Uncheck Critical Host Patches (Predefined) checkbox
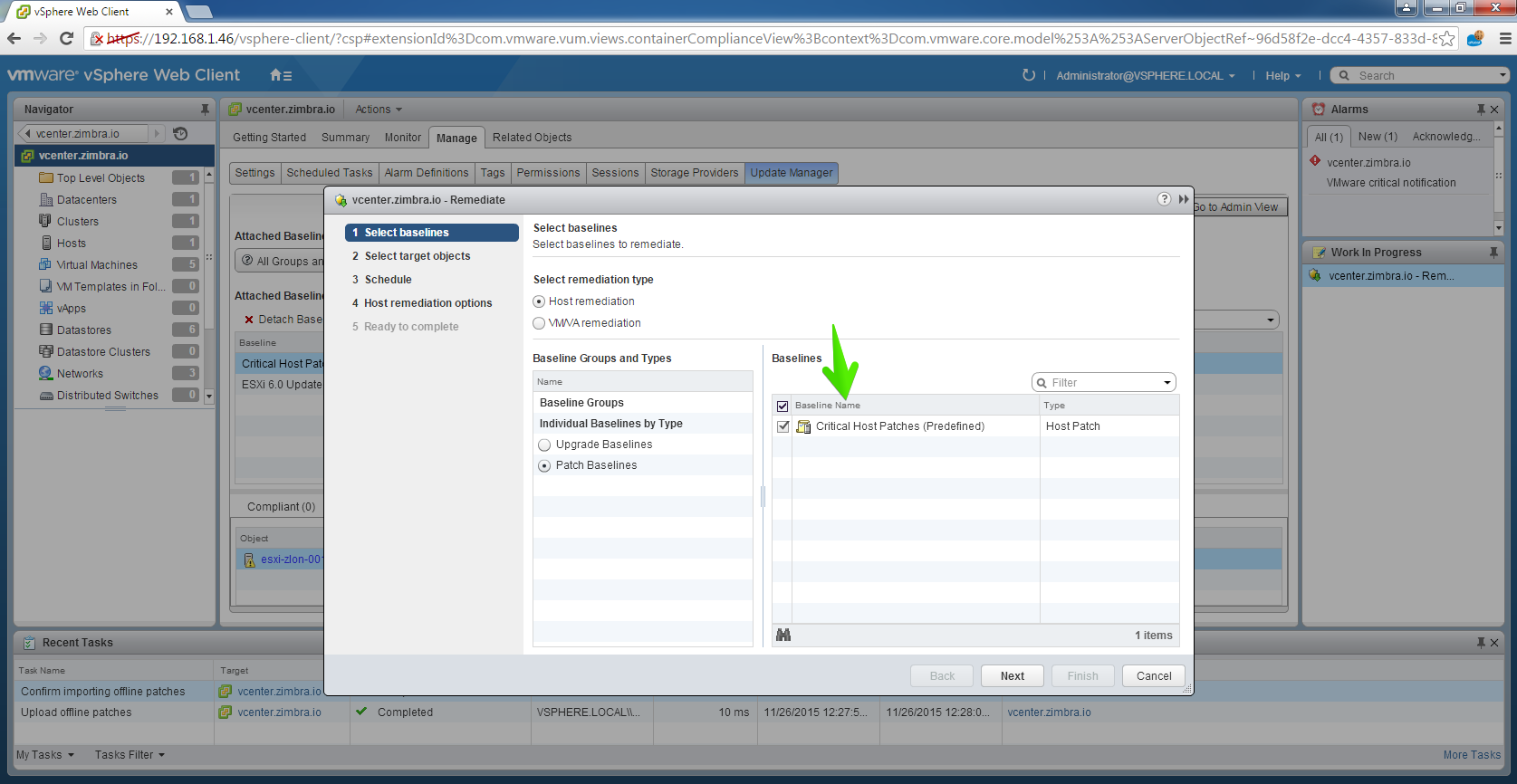1517x784 pixels. pyautogui.click(x=783, y=426)
